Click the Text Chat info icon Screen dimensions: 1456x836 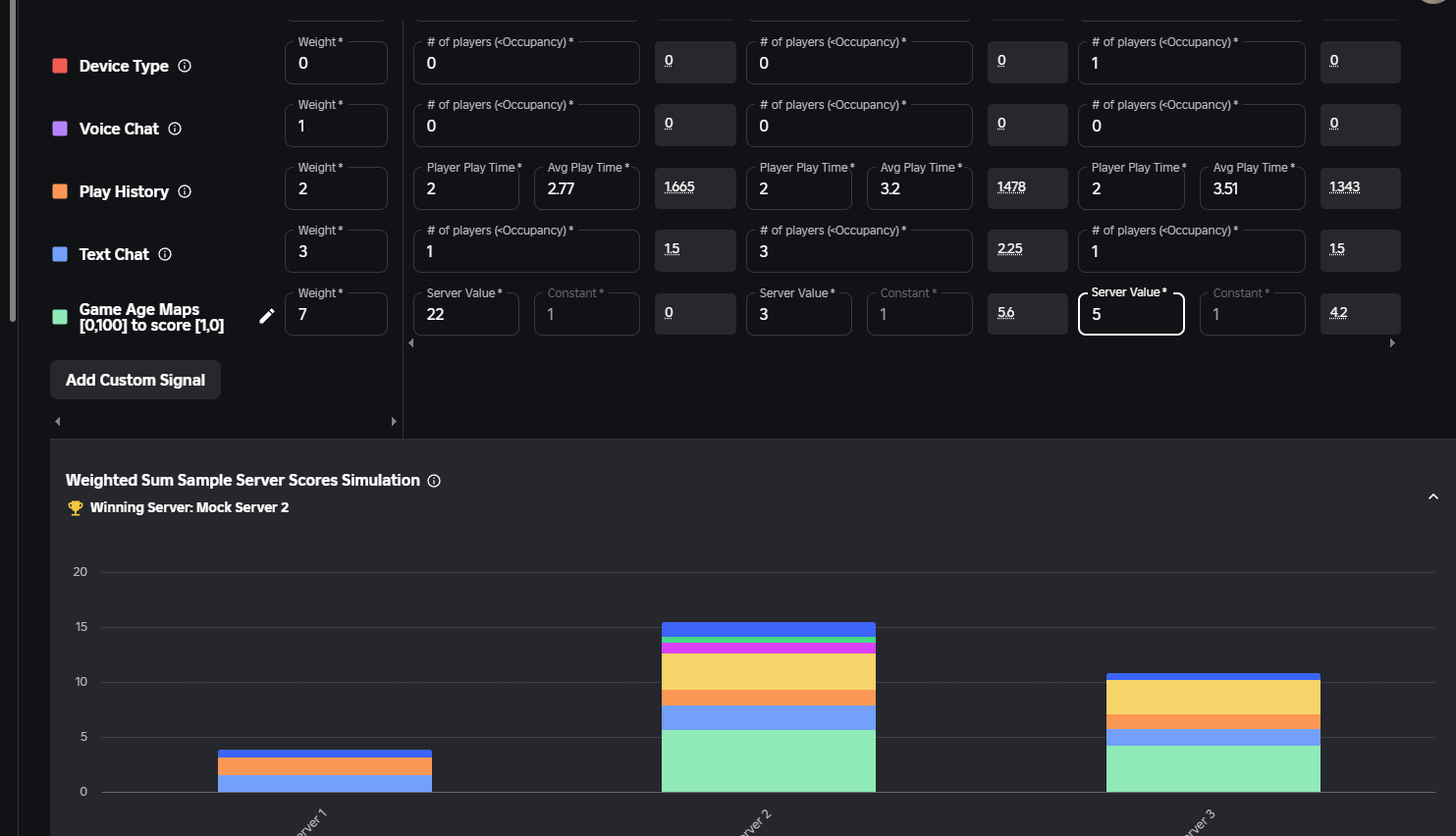pyautogui.click(x=165, y=254)
